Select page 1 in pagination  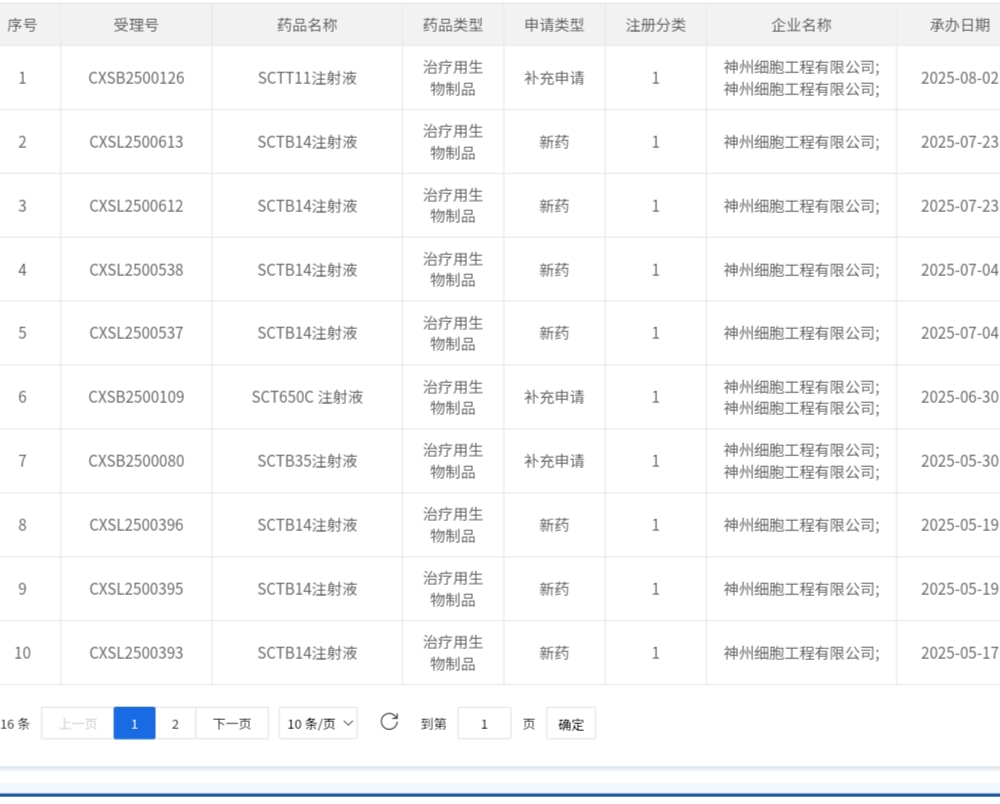(x=135, y=723)
